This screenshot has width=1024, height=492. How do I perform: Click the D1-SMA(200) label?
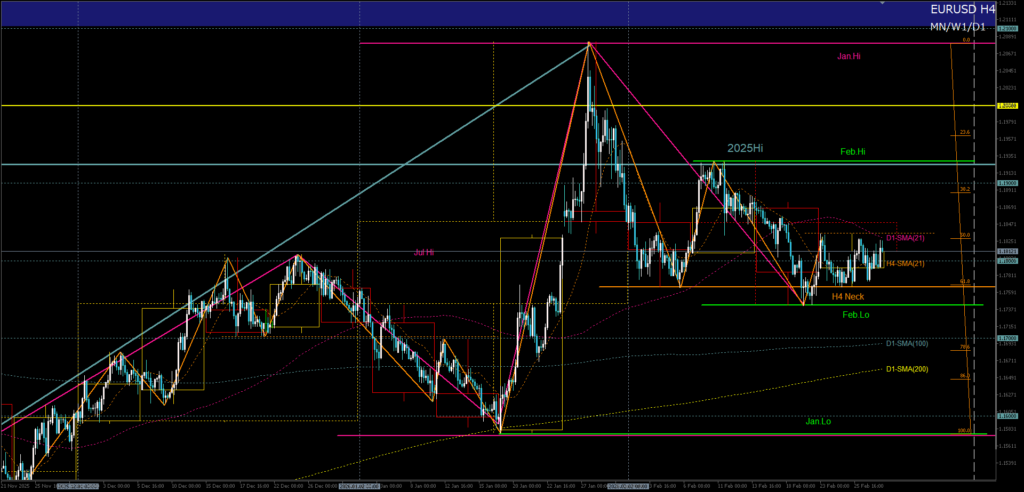907,369
